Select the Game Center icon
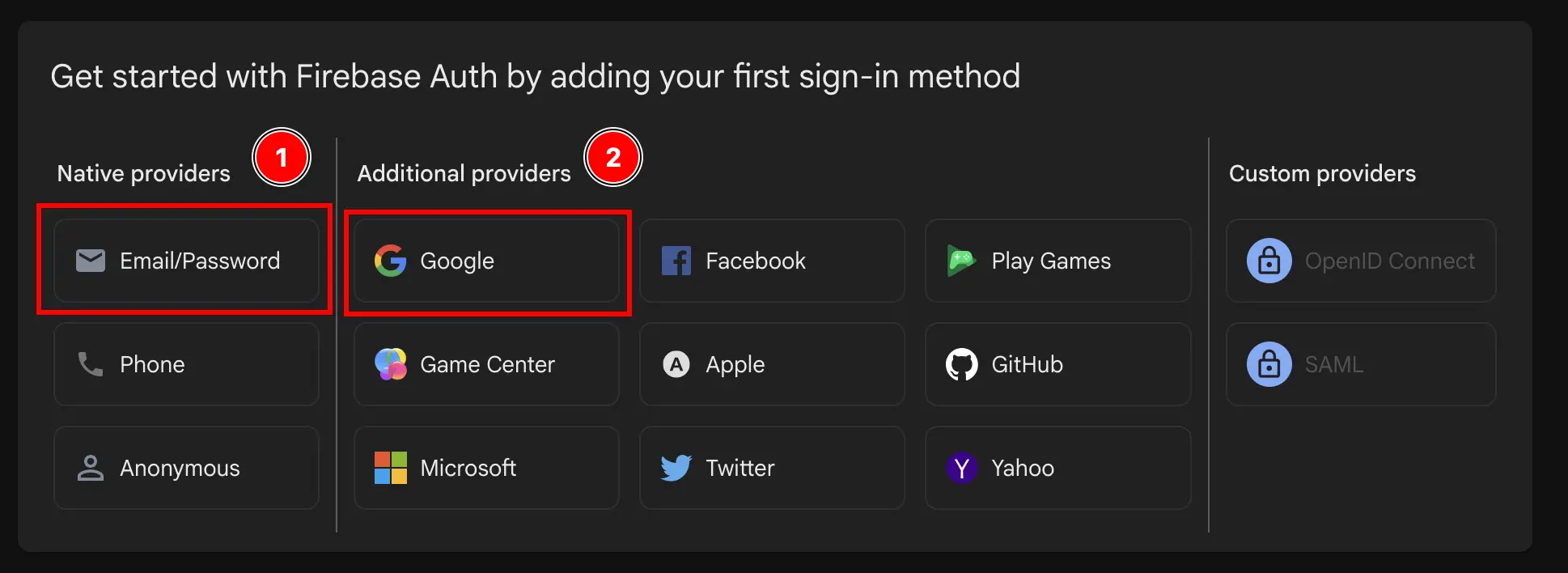The image size is (1568, 573). click(x=390, y=364)
